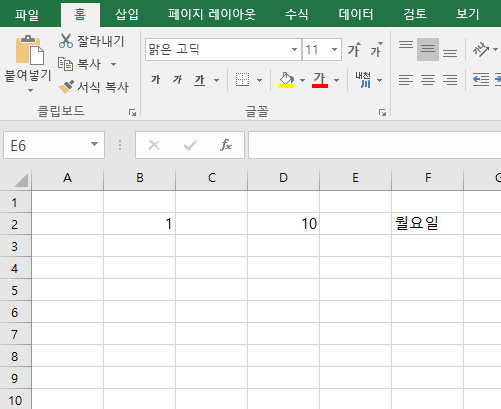The height and width of the screenshot is (409, 501).
Task: Toggle middle vertical alignment
Action: [x=428, y=49]
